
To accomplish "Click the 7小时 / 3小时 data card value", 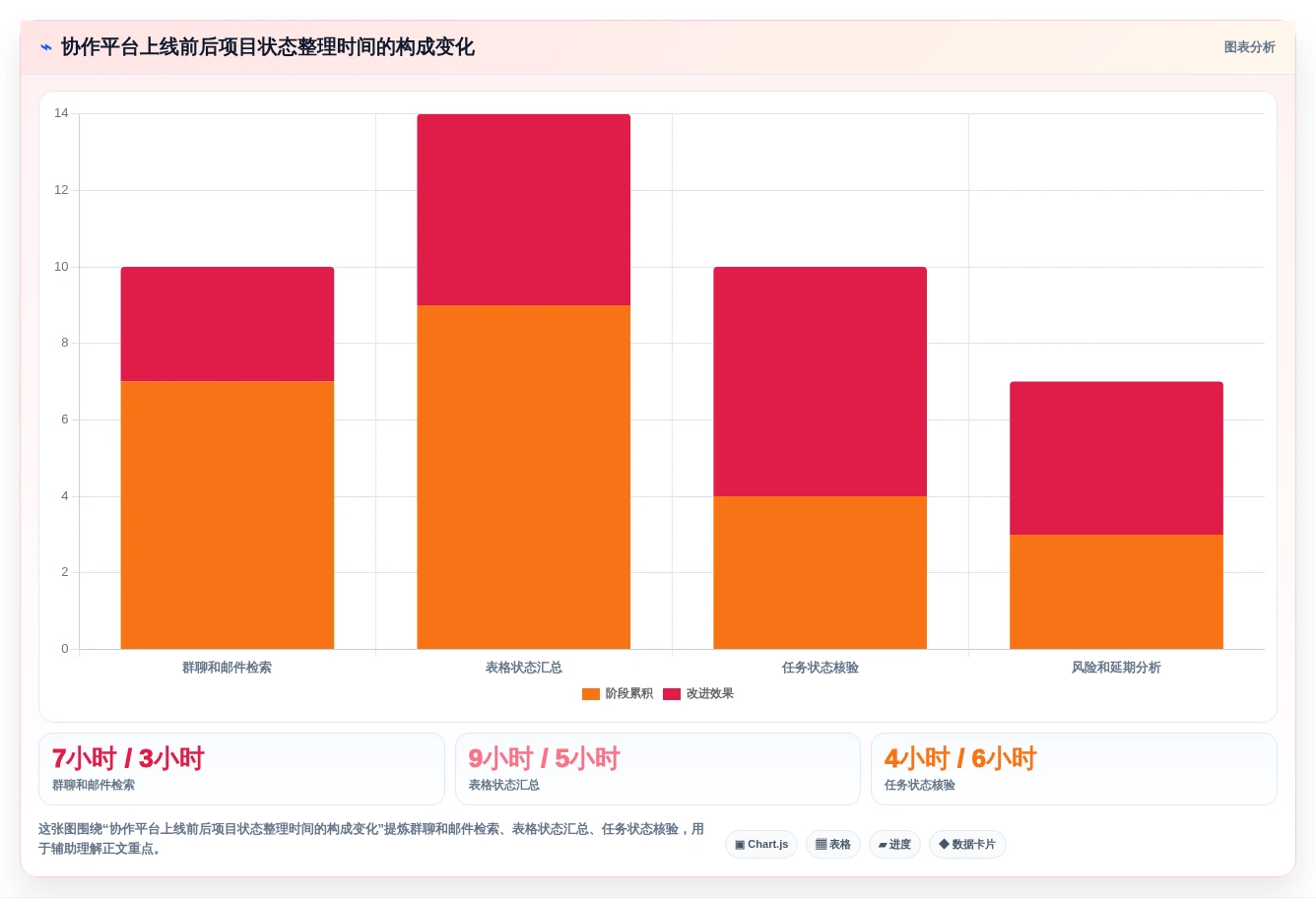I will pos(128,759).
